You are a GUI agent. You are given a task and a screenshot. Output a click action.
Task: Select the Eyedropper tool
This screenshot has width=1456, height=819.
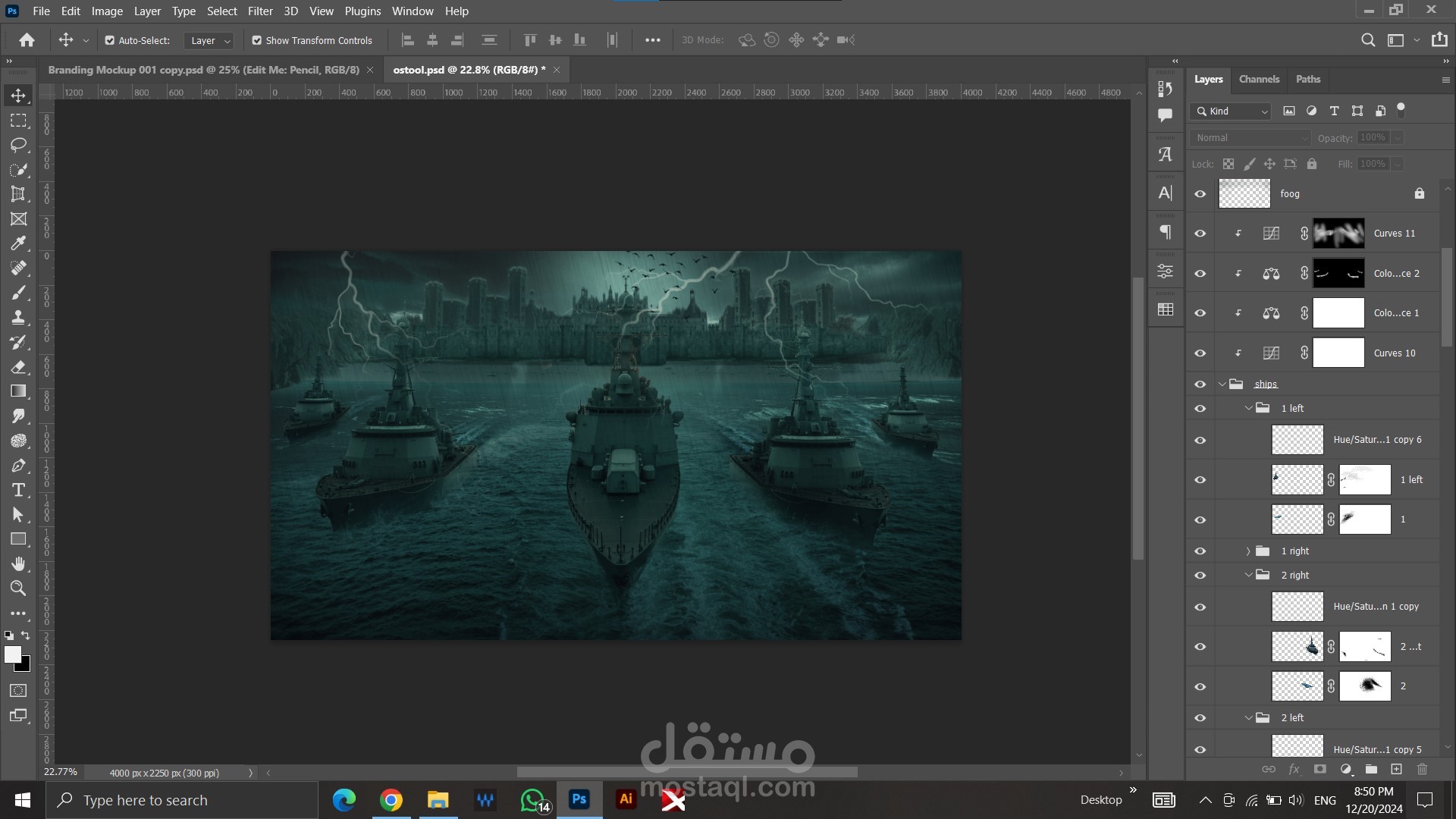click(18, 243)
